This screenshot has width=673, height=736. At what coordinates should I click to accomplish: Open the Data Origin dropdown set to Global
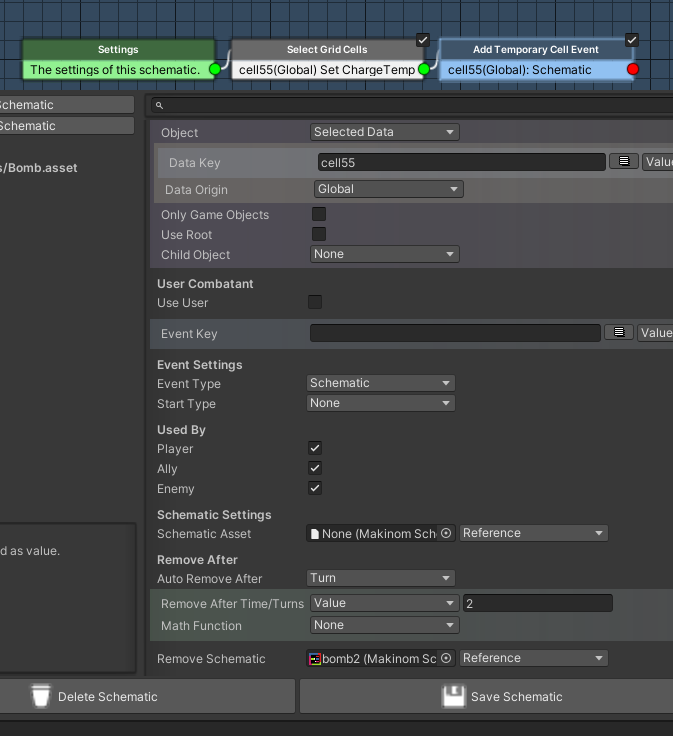pyautogui.click(x=388, y=189)
